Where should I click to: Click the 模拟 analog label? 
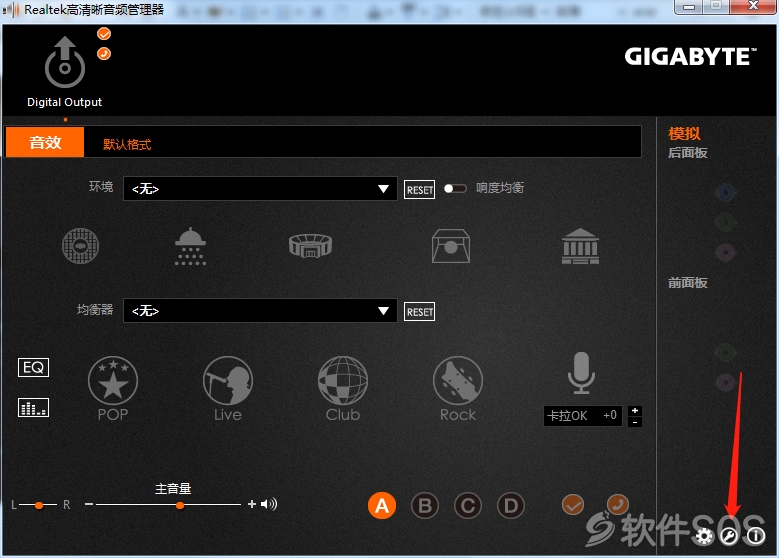pos(684,133)
